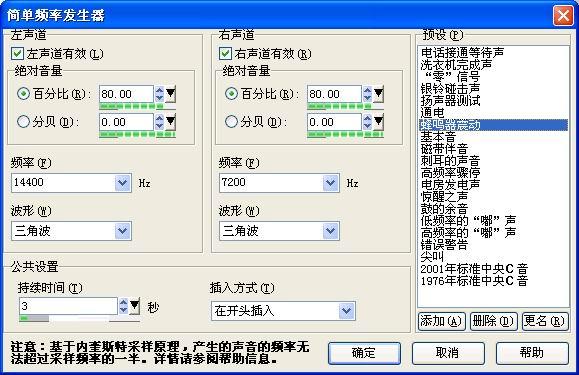Screen dimensions: 579x375
Task: Click left channel percentage field 80.00
Action: [126, 94]
